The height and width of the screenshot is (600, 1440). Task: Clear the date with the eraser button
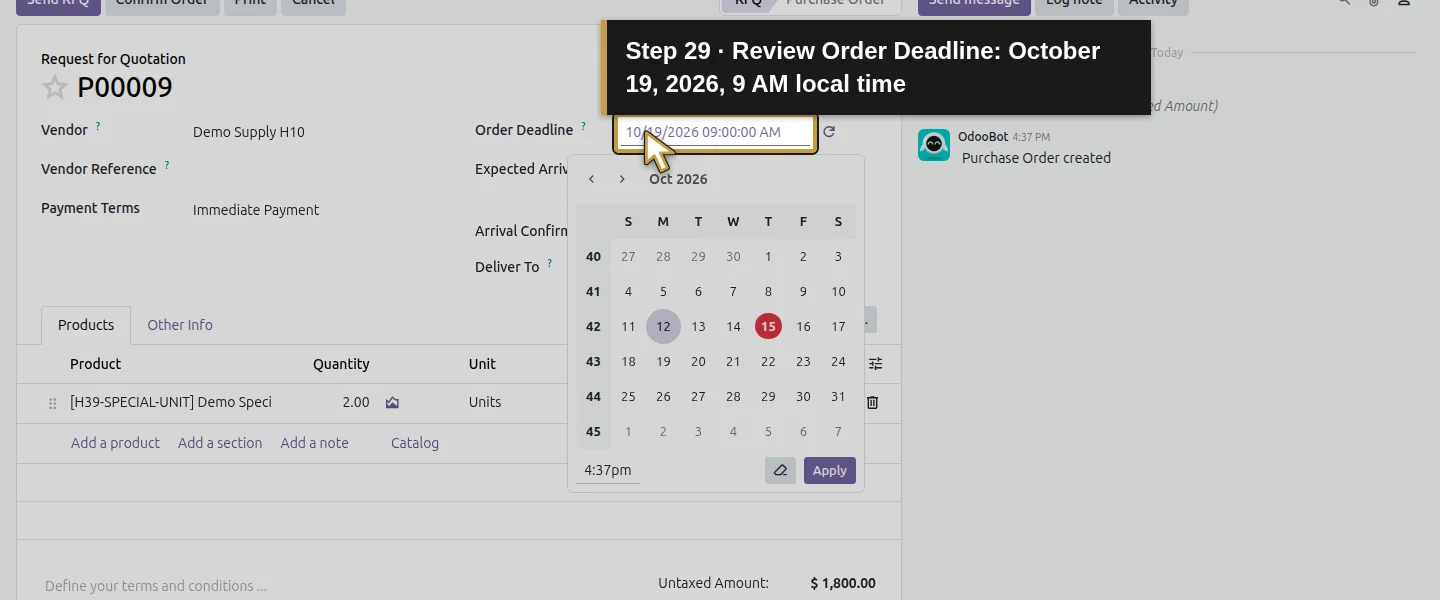780,470
